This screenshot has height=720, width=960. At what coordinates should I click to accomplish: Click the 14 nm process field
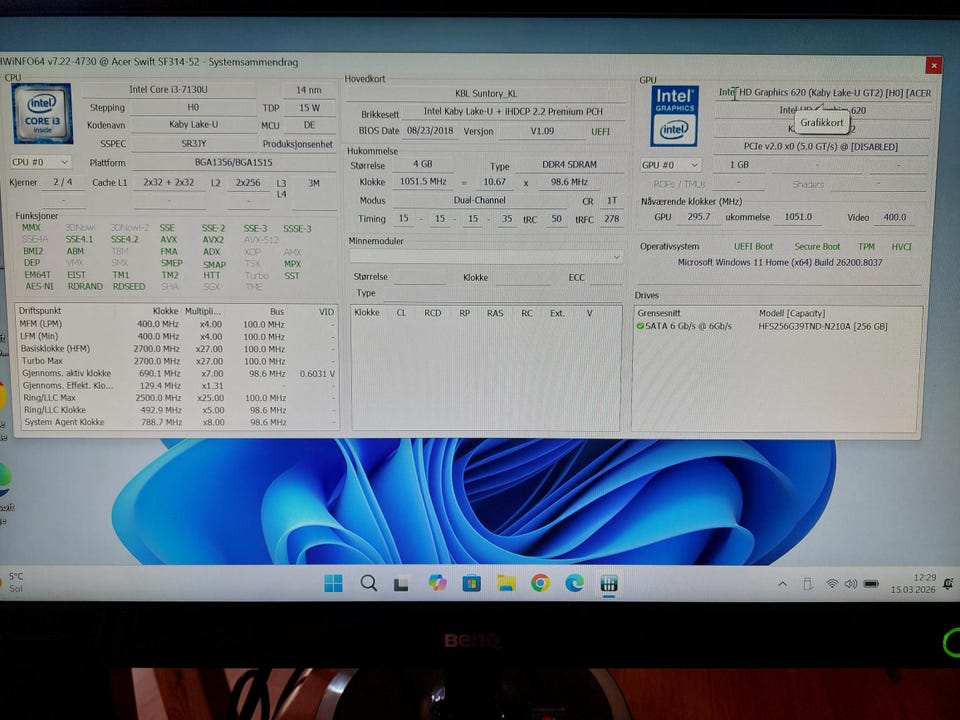click(309, 89)
